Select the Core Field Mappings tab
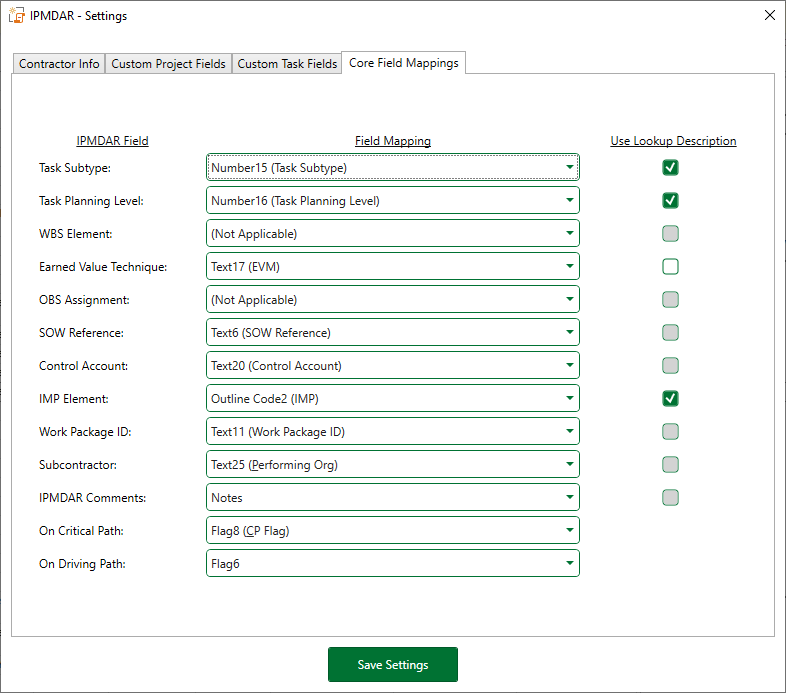This screenshot has width=786, height=693. coord(404,63)
